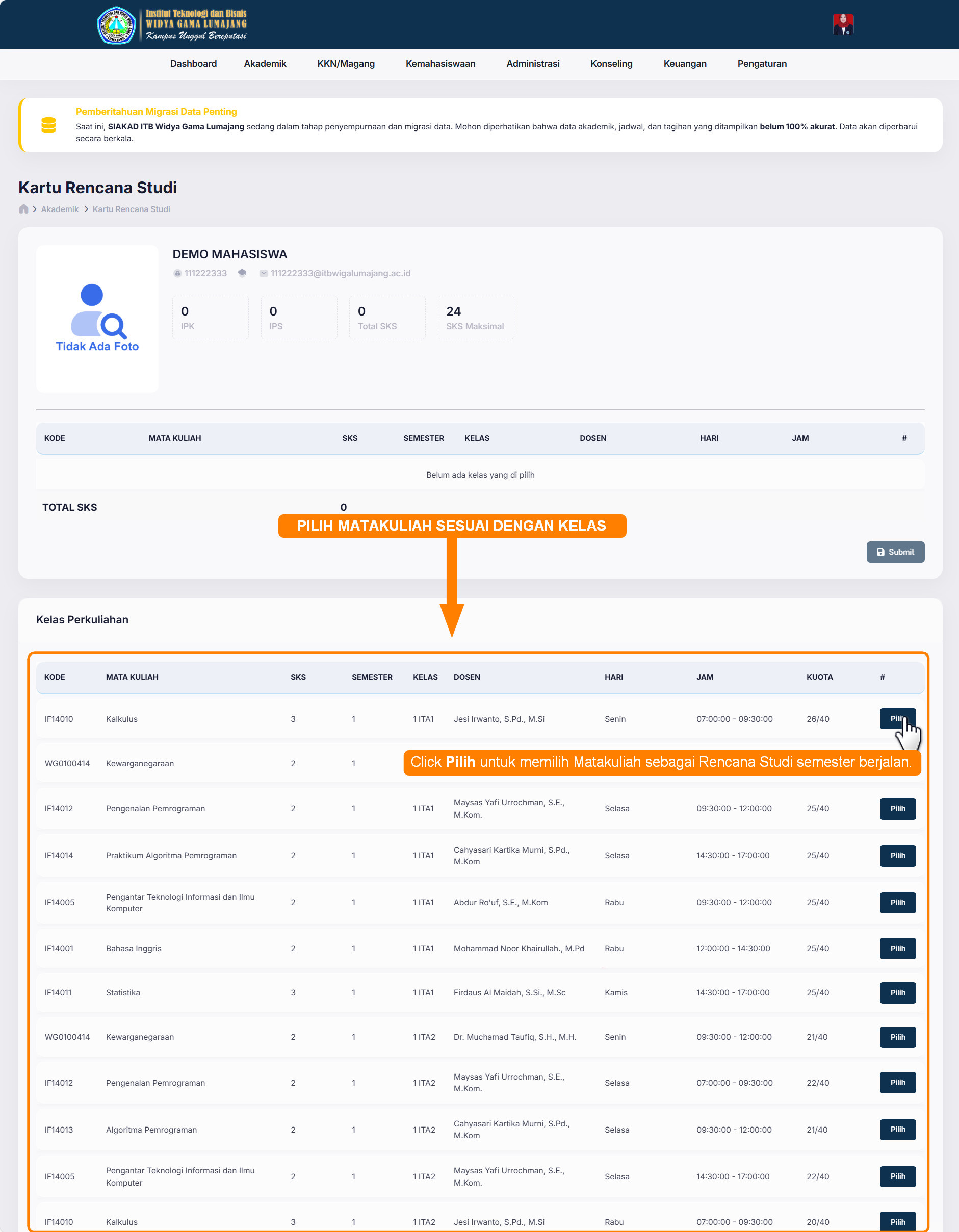Click the home icon in breadcrumb
Viewport: 959px width, 1232px height.
coord(23,209)
